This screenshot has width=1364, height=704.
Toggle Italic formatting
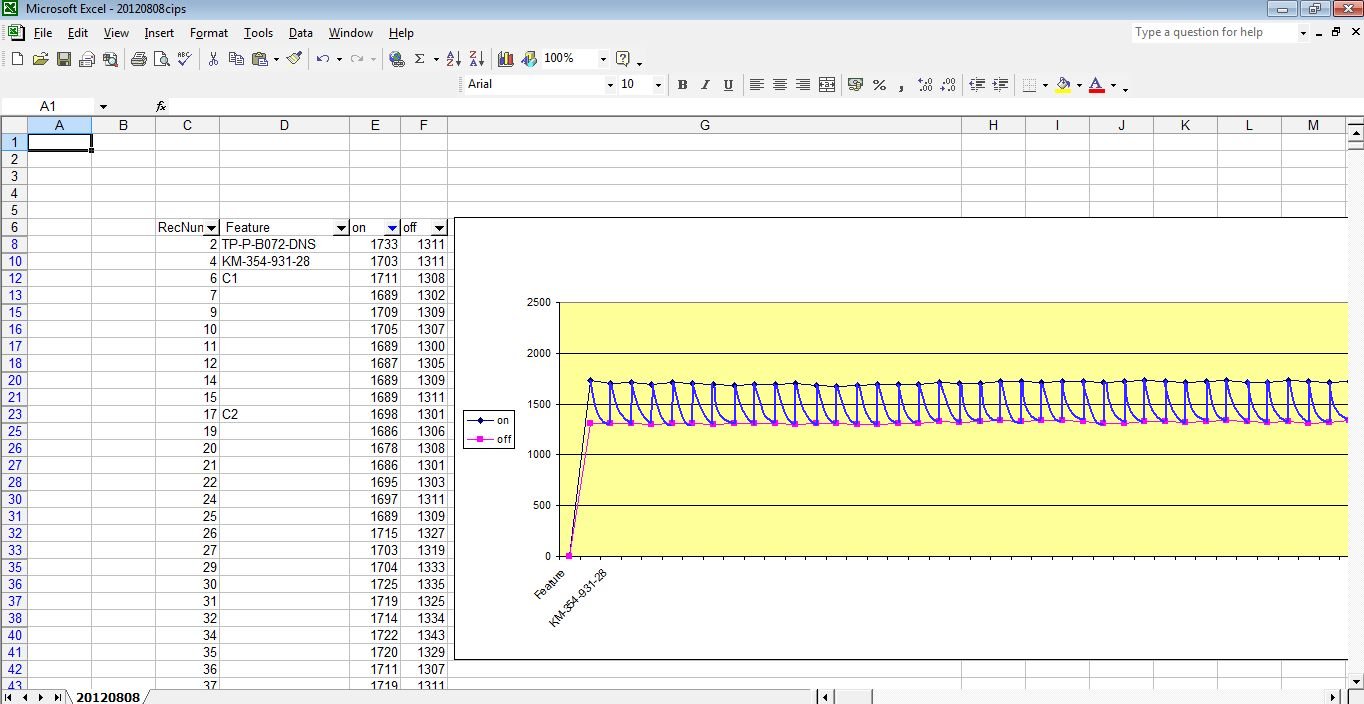click(x=705, y=85)
